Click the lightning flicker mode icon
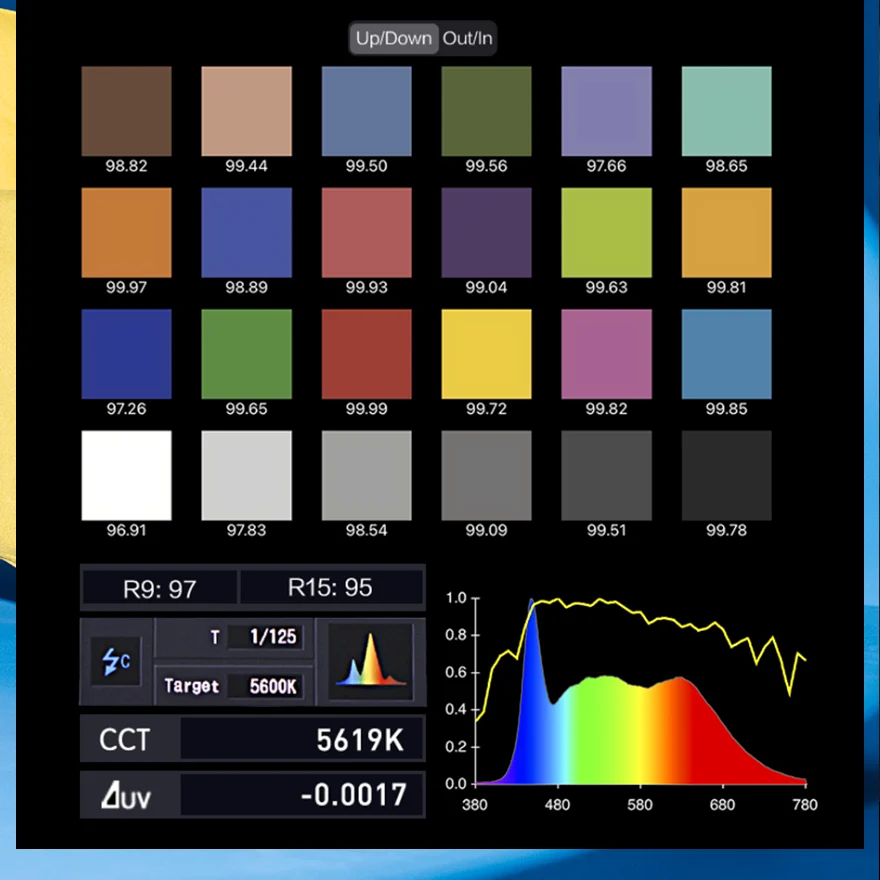Image resolution: width=880 pixels, height=880 pixels. (116, 661)
